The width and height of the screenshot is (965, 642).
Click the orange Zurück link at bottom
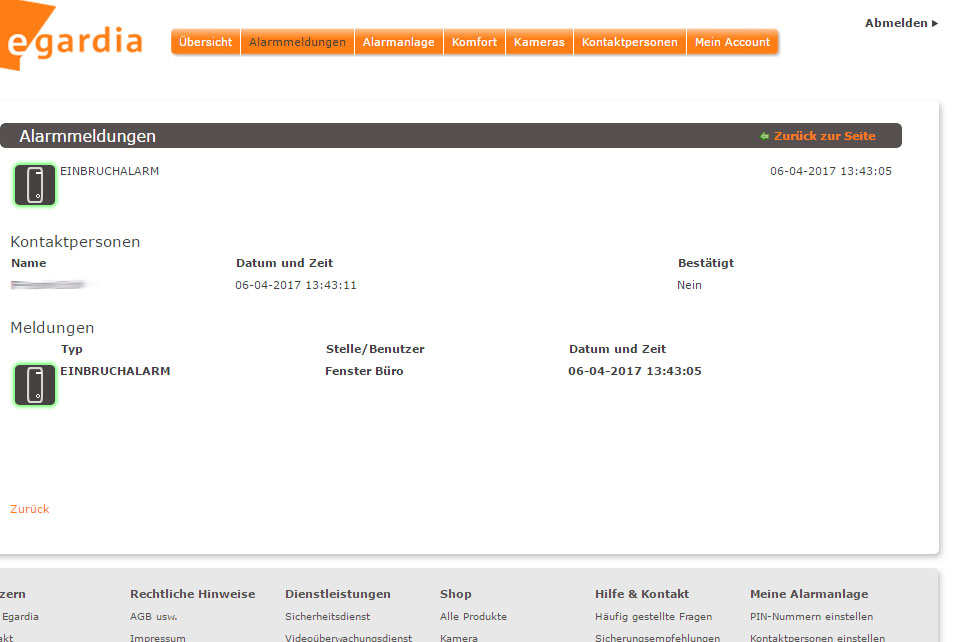click(x=30, y=509)
